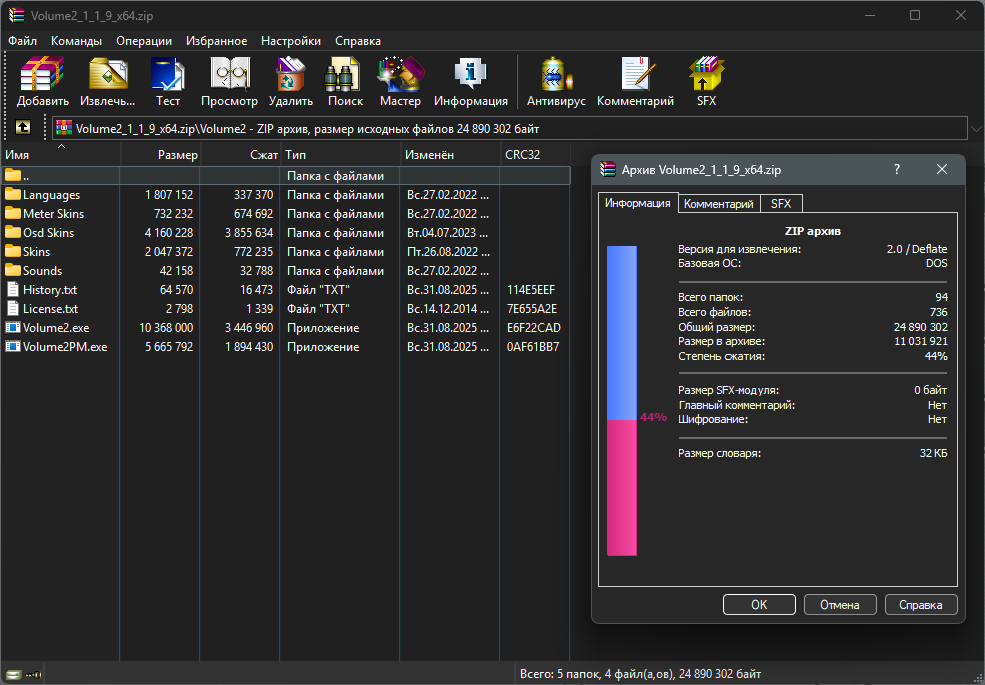The width and height of the screenshot is (985, 685).
Task: Click CRC32 value 114E5EEF
Action: pos(531,290)
